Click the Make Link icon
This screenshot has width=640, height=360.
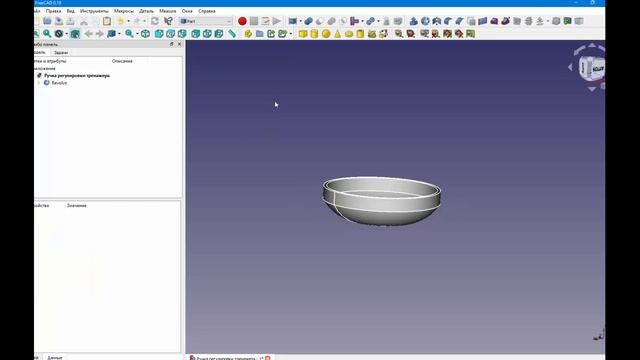[x=271, y=34]
